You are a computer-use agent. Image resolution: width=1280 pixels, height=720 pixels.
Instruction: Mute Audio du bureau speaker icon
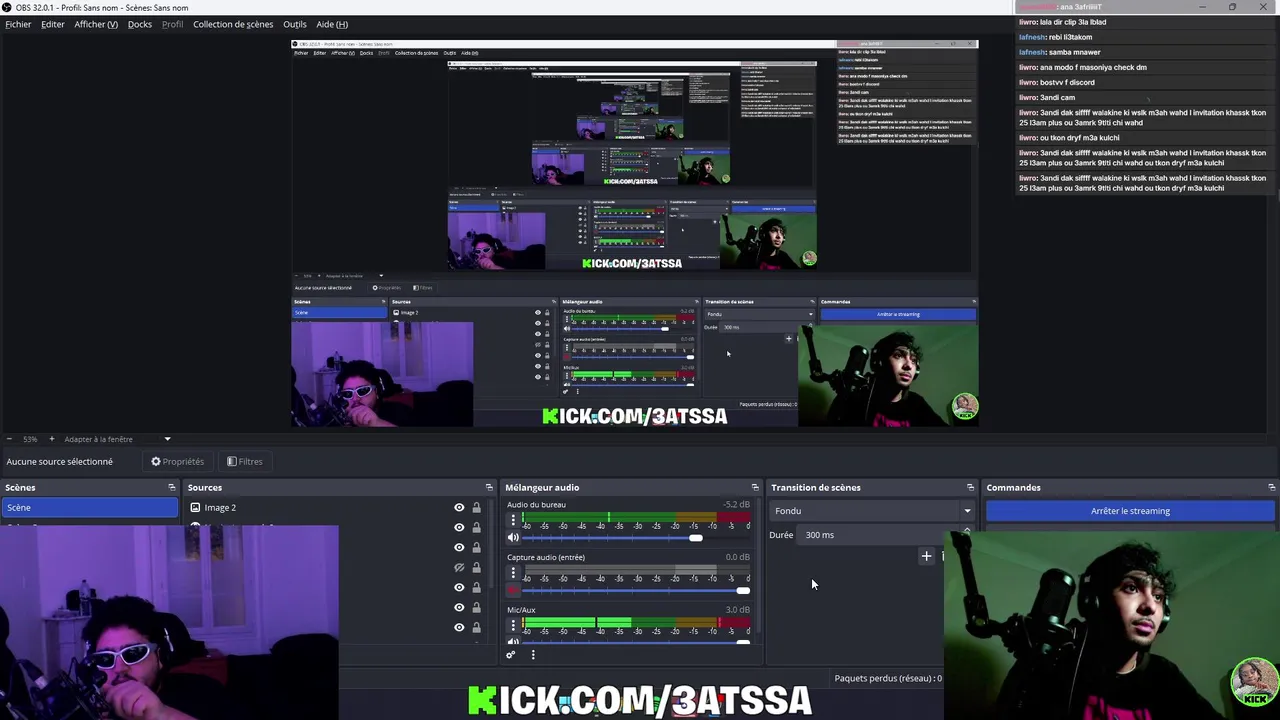click(x=513, y=538)
